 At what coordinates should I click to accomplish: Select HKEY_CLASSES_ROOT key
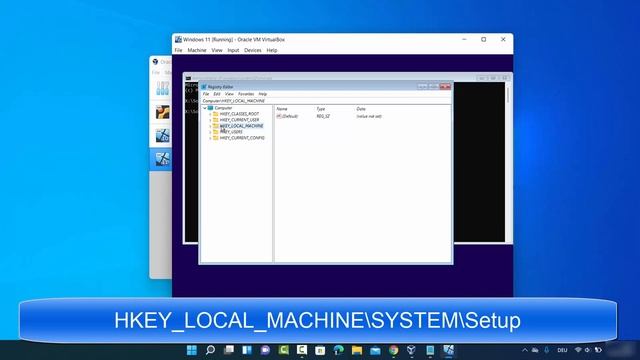(239, 114)
